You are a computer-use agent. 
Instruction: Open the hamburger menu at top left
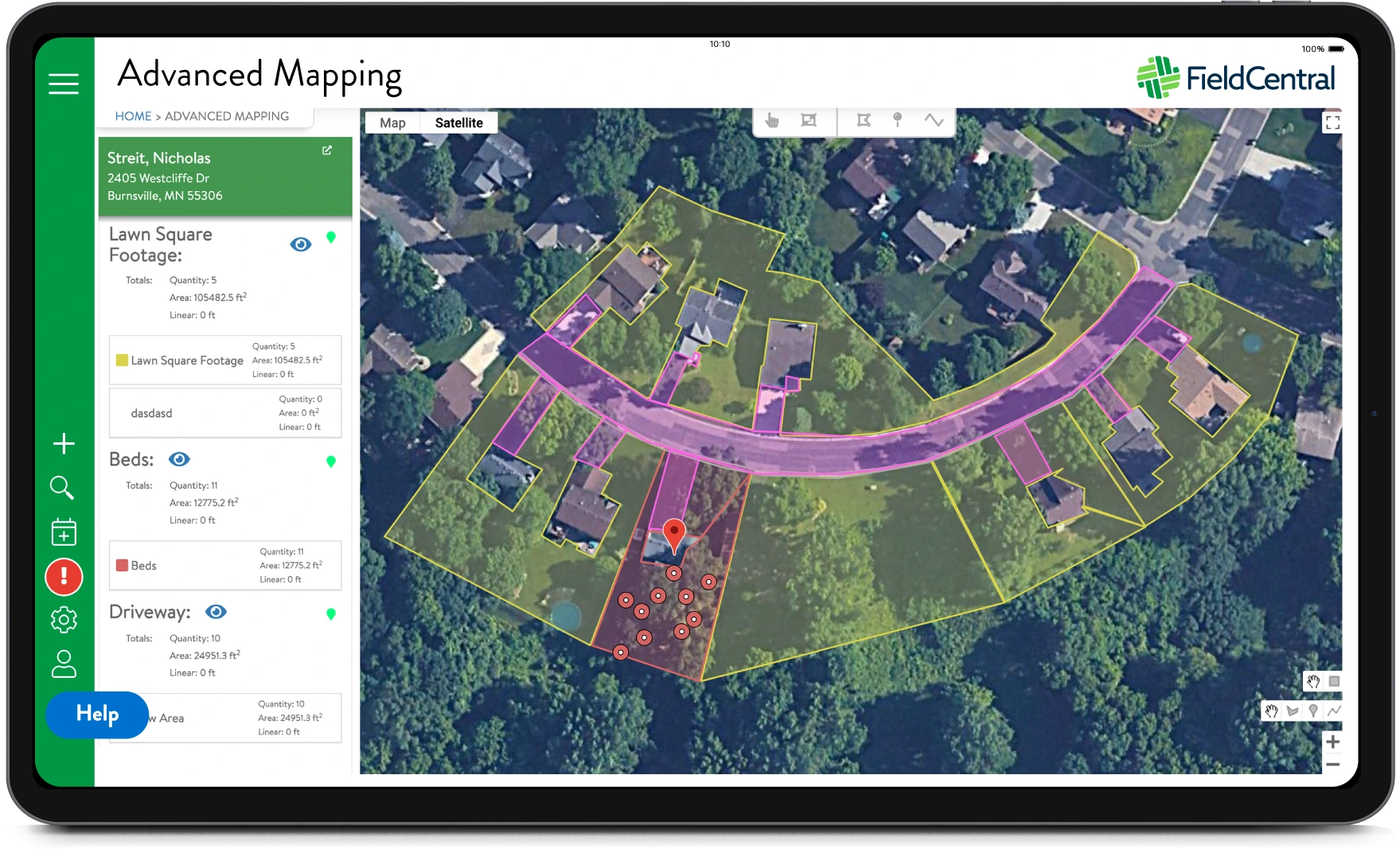64,84
